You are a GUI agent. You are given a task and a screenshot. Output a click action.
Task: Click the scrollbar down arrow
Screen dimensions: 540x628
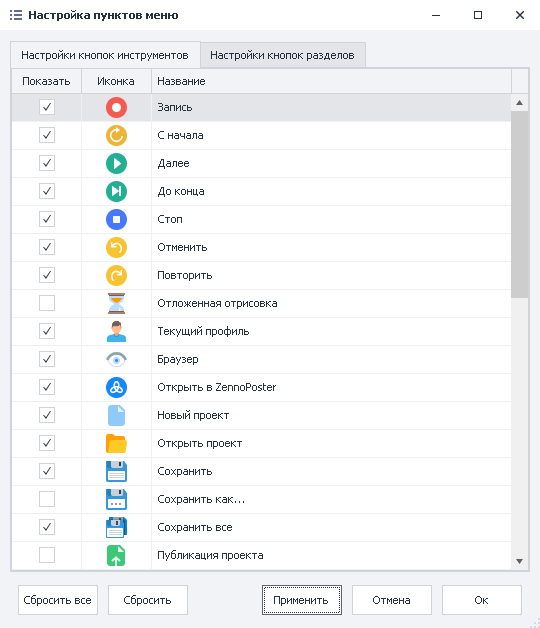point(520,561)
